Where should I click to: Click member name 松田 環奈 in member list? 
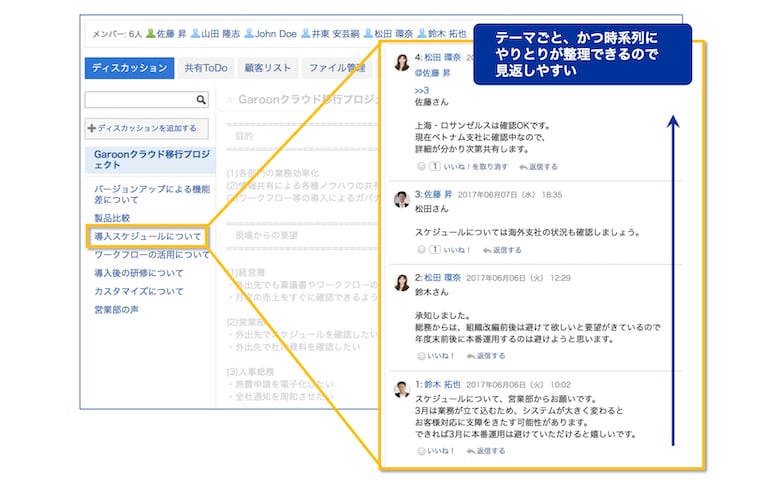coord(393,34)
